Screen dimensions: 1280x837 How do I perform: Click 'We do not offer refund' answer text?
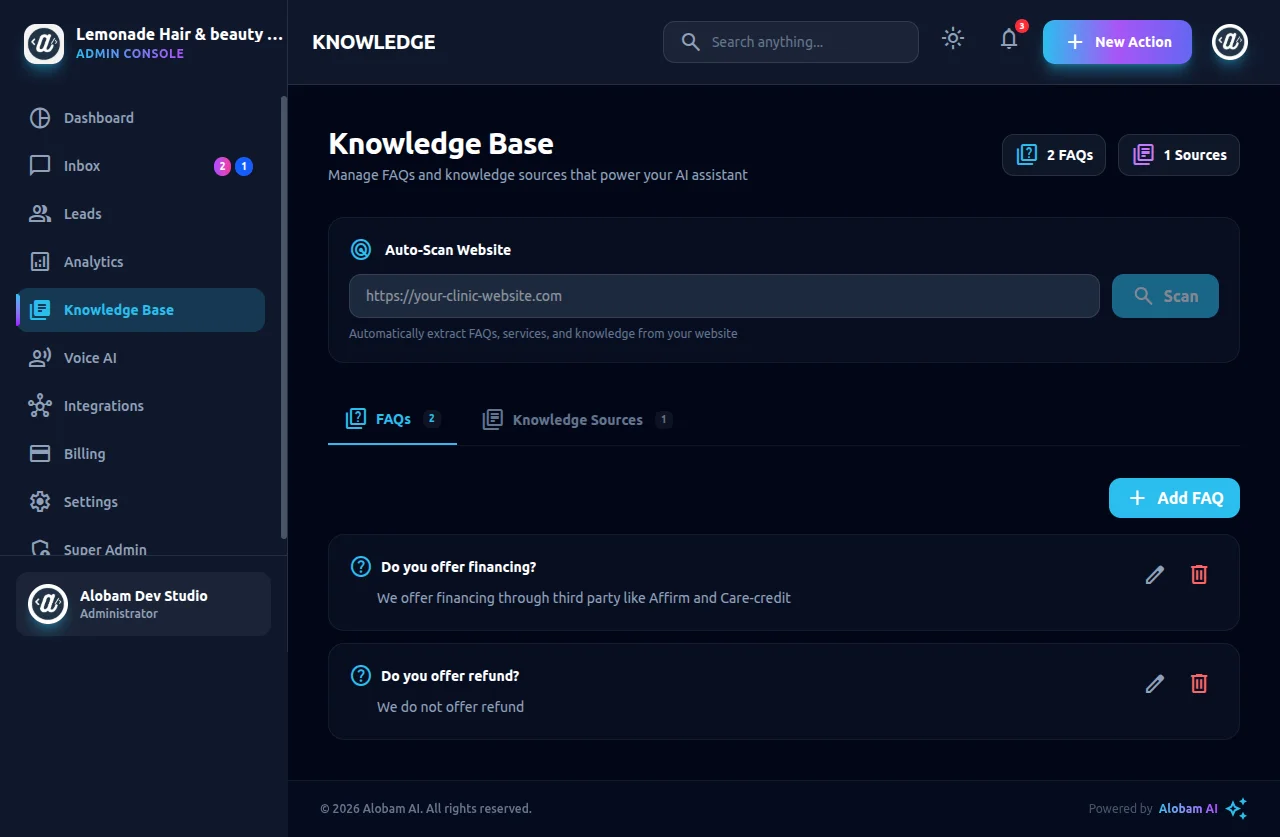[x=450, y=707]
